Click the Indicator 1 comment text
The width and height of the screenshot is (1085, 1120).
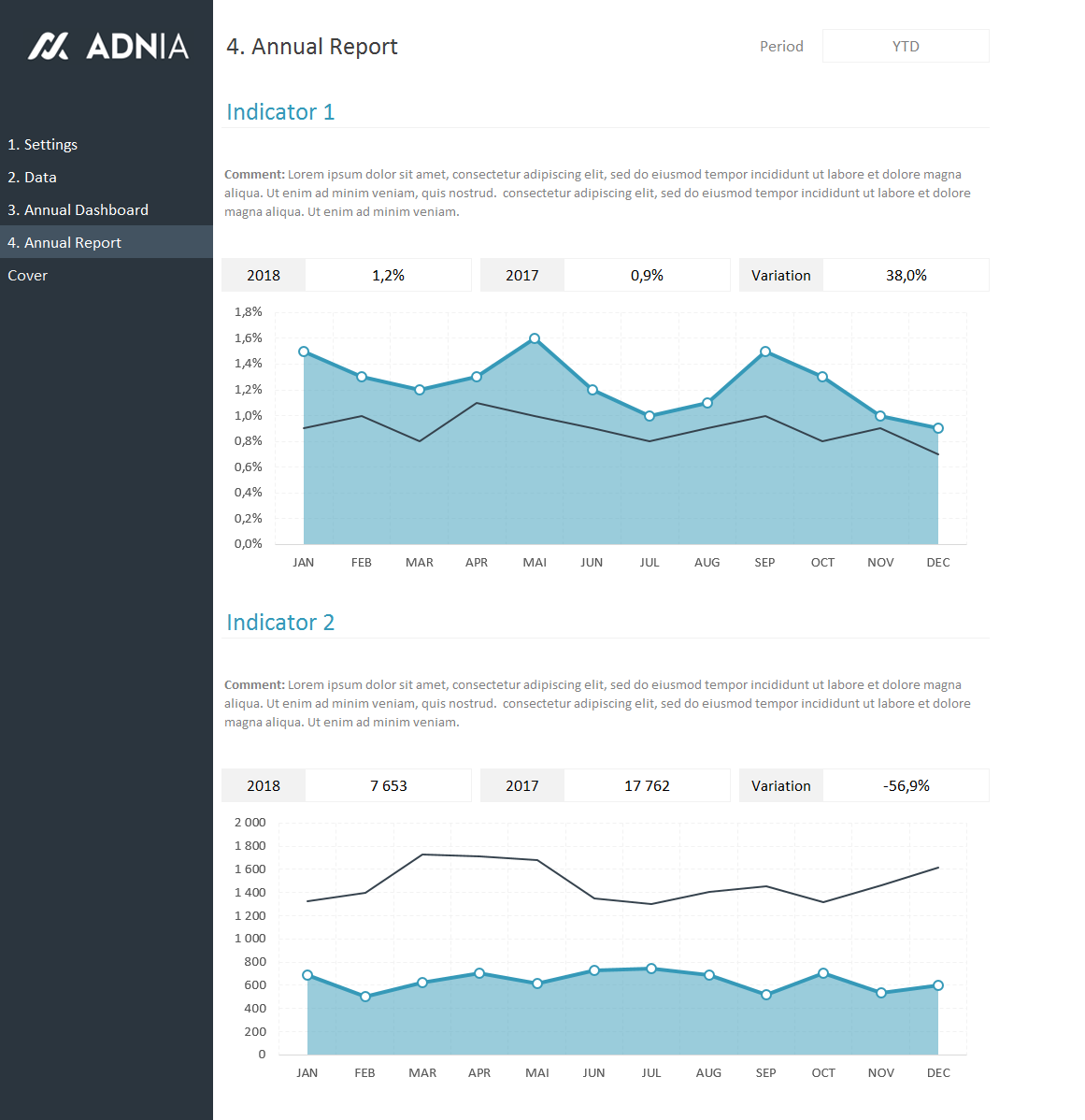597,194
